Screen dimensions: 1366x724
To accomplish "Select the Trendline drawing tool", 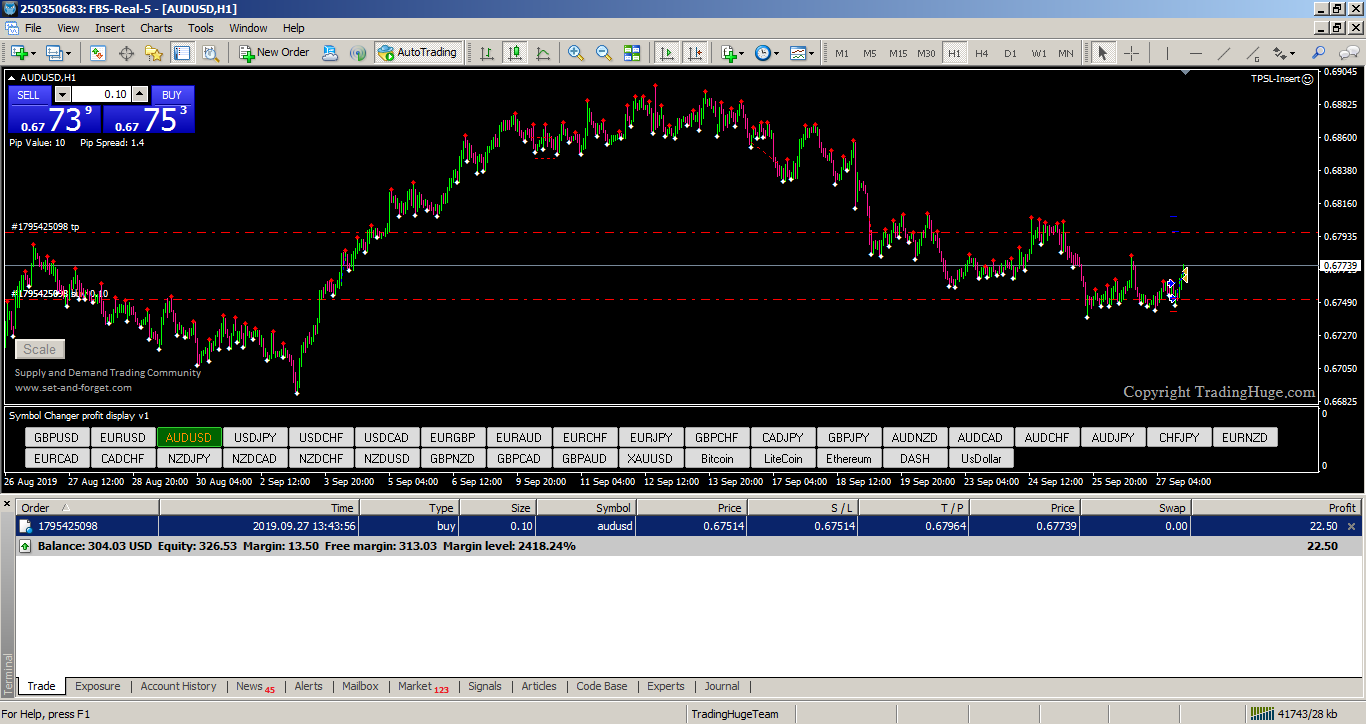I will coord(1223,53).
